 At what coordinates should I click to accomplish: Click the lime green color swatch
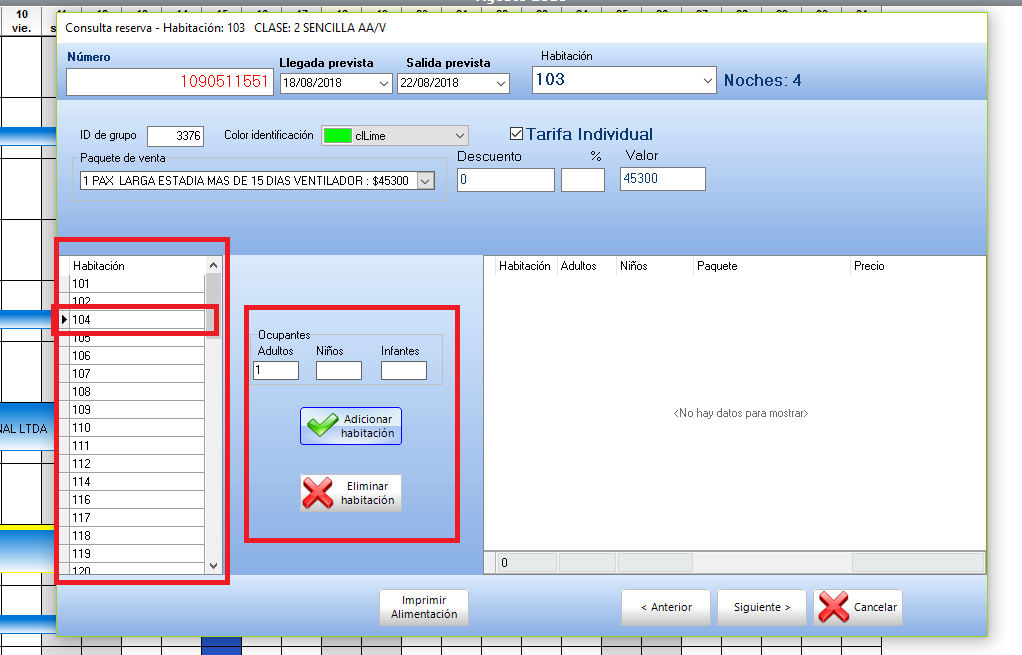[337, 136]
